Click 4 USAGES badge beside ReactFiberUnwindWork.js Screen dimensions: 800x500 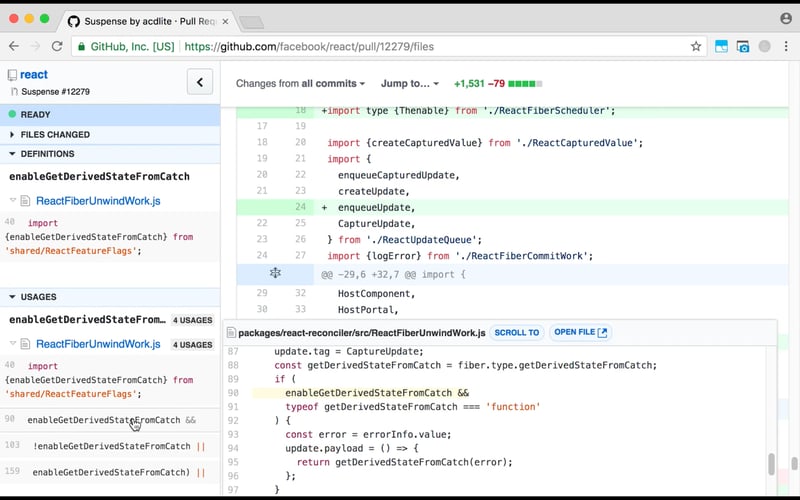[x=192, y=345]
